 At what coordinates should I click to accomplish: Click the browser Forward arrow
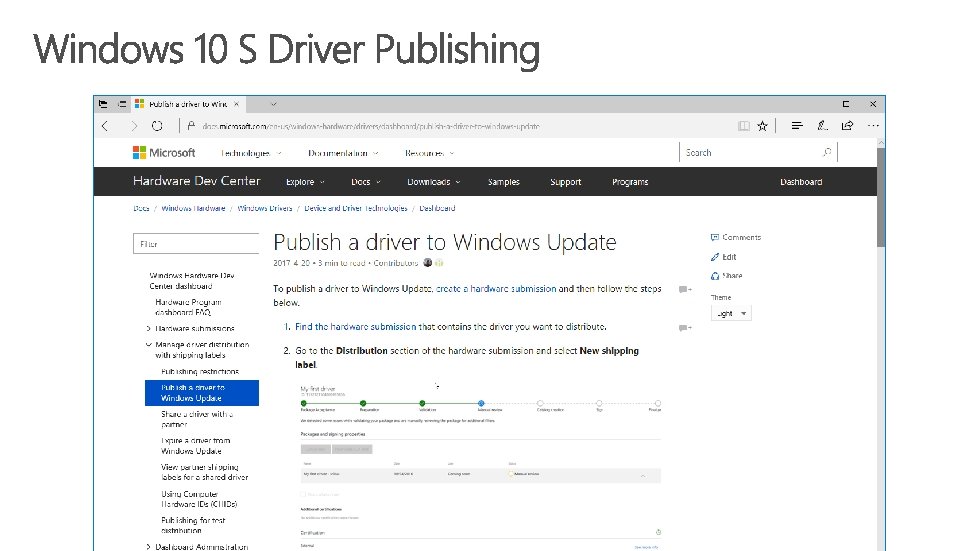pyautogui.click(x=134, y=126)
